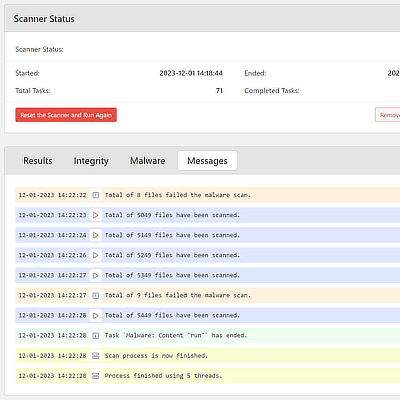Click message 'Total of 9 files failed the malware scan'
The width and height of the screenshot is (400, 400).
pos(178,295)
